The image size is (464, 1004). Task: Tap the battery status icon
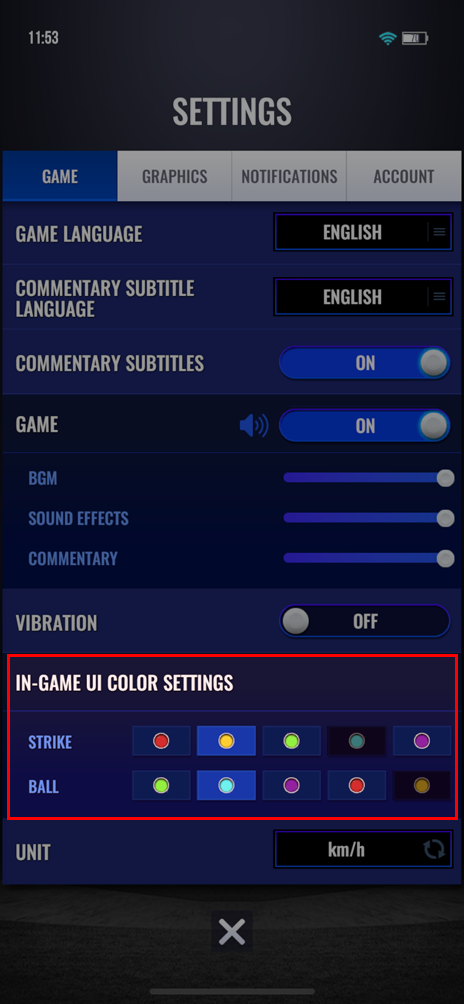coord(415,38)
